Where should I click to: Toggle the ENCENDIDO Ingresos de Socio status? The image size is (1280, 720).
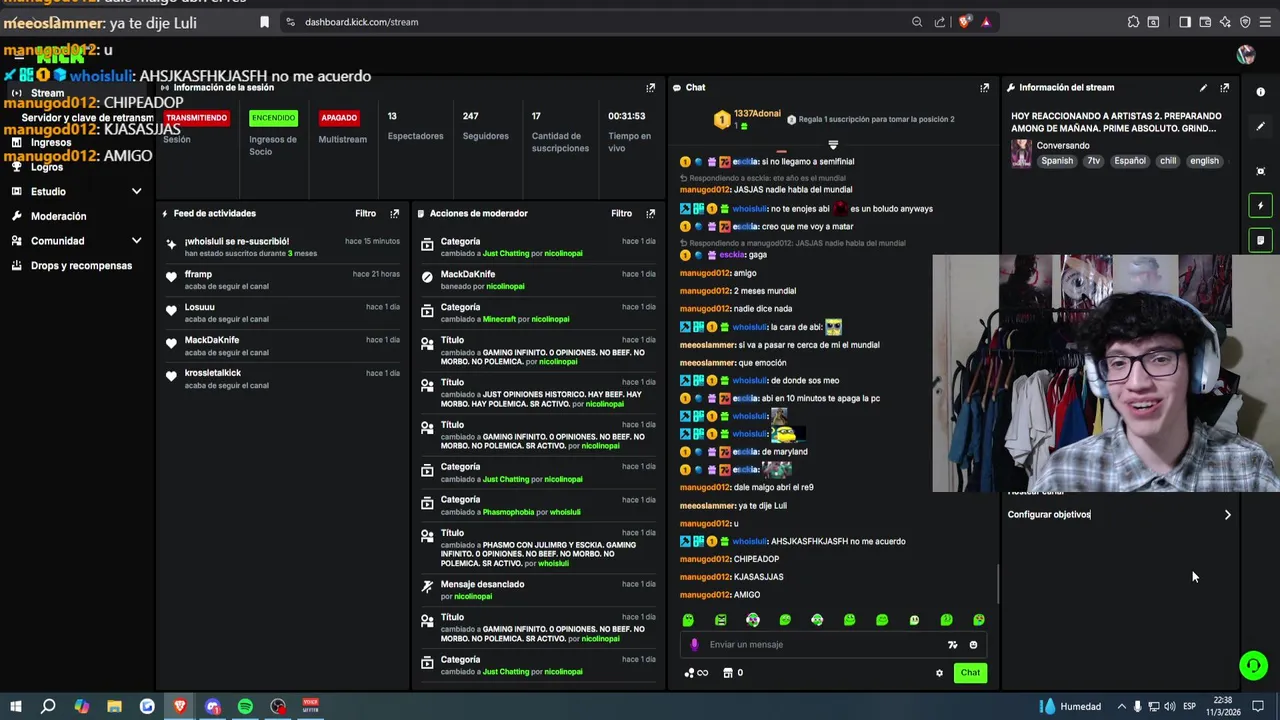(x=273, y=118)
